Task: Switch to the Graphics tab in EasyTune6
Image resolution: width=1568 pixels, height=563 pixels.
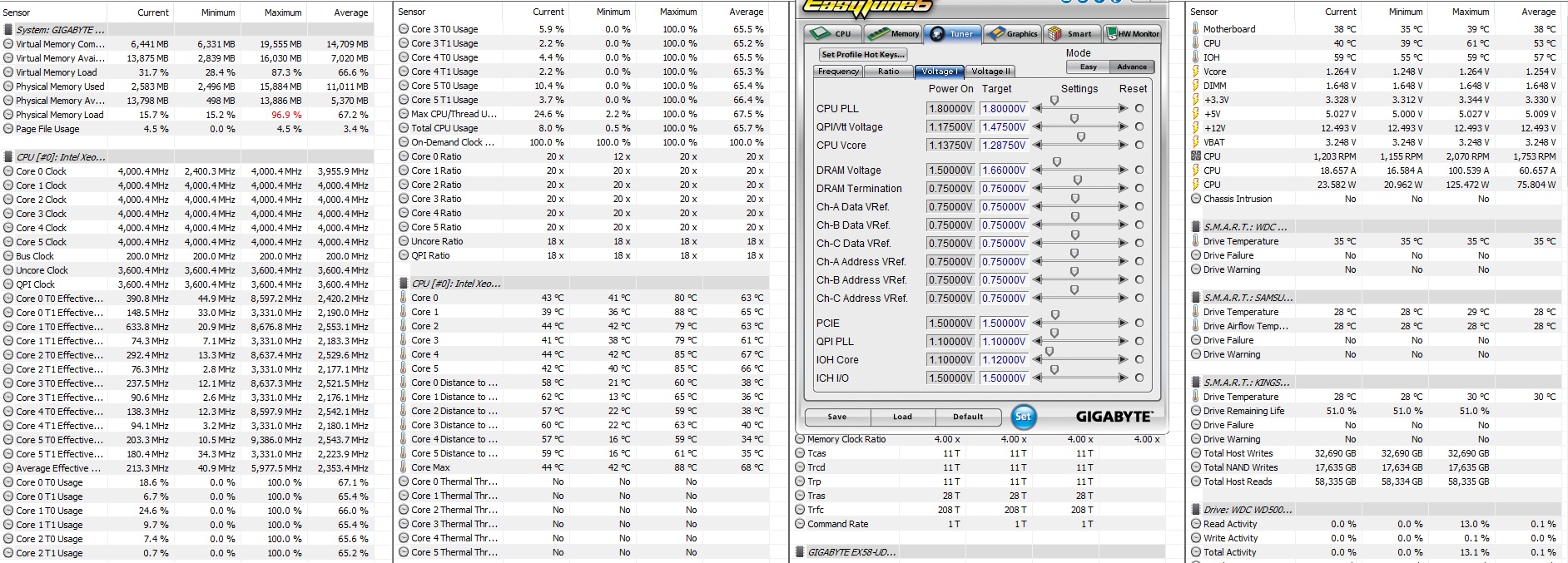Action: 1012,33
